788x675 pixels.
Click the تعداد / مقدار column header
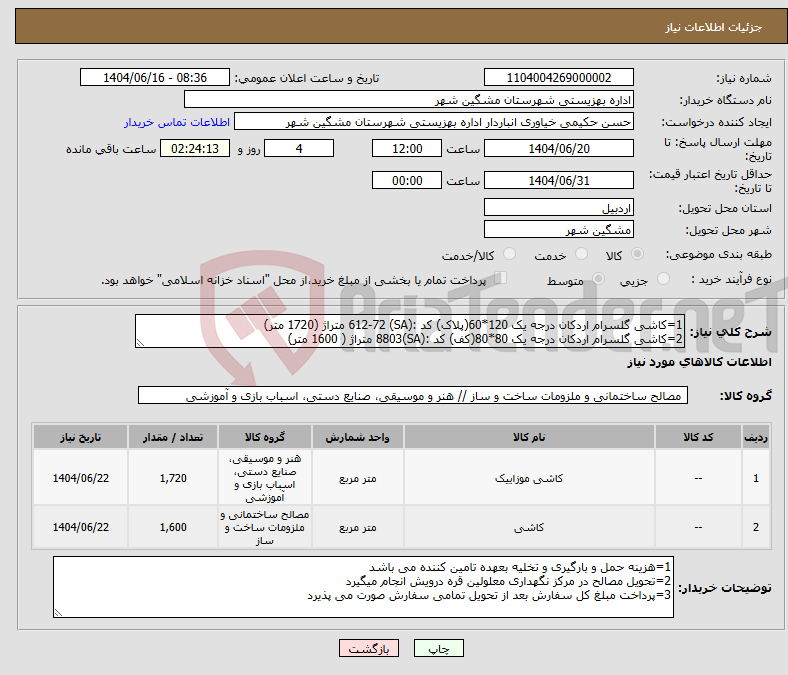pos(173,437)
